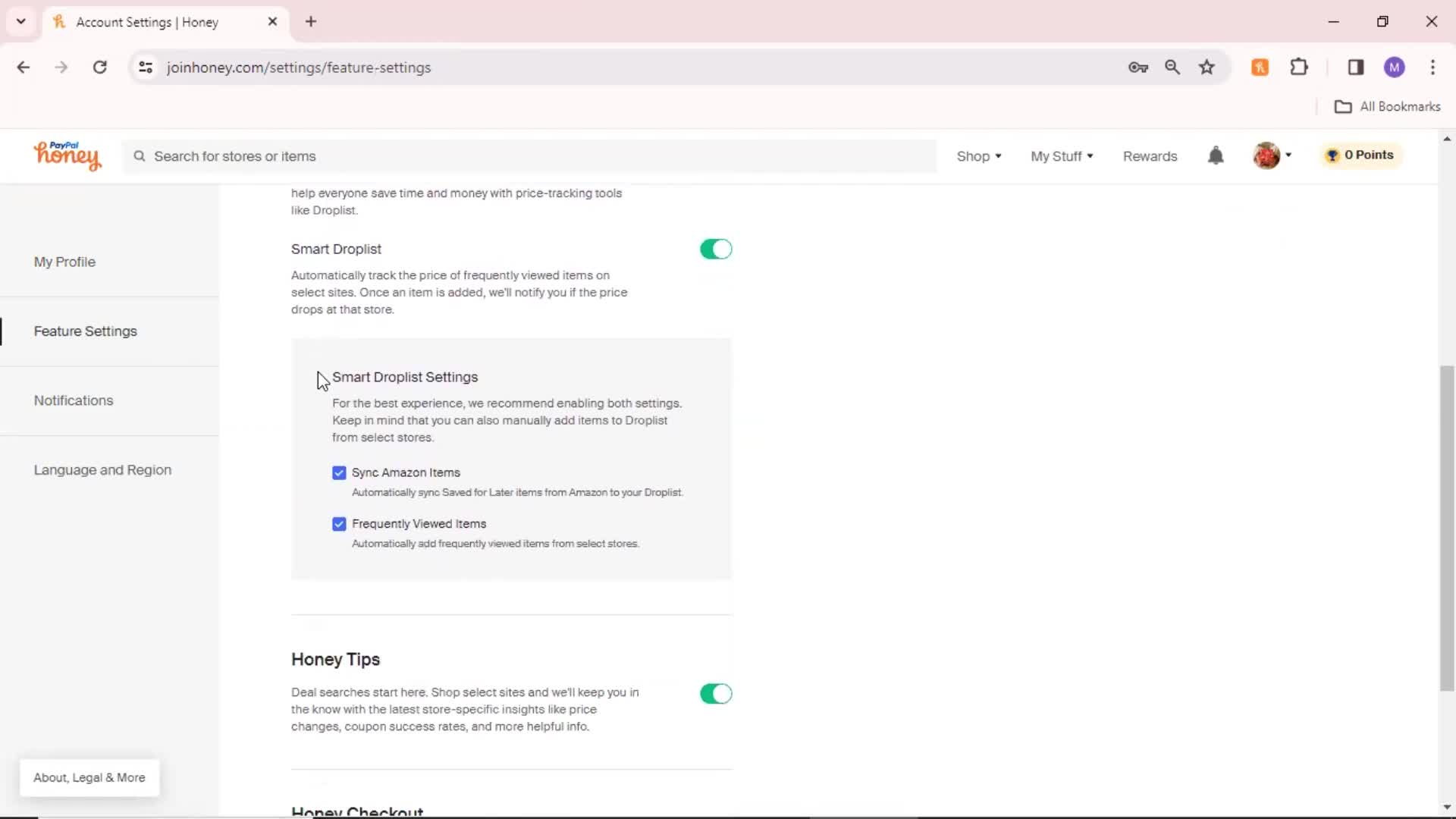
Task: Open the user avatar account dropdown
Action: click(1272, 155)
